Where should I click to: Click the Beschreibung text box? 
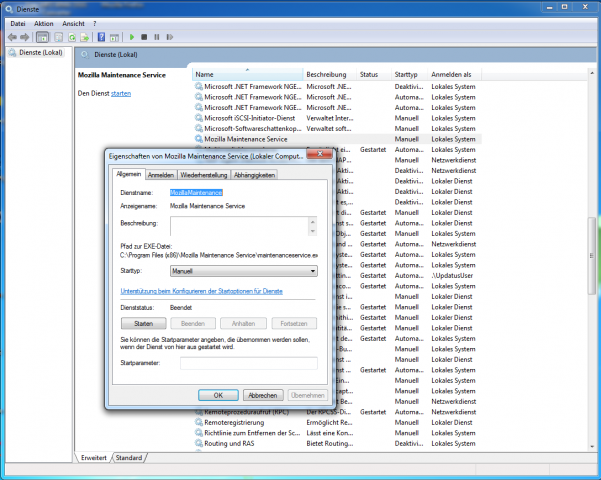pos(240,226)
